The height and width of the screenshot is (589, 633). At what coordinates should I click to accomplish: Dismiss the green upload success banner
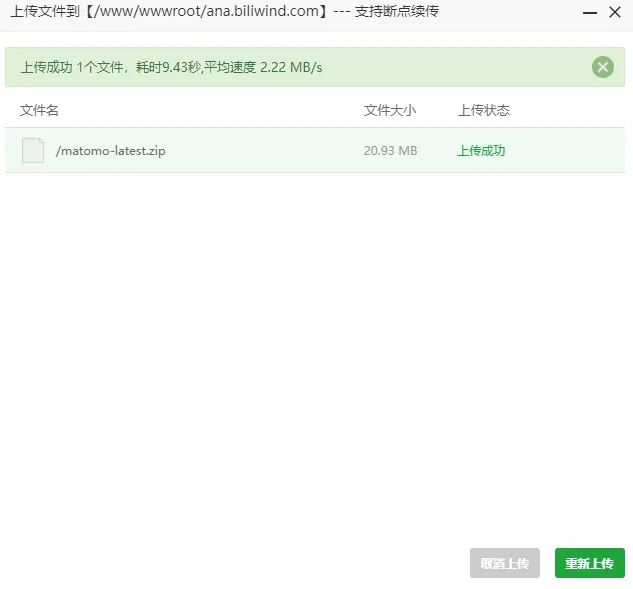602,67
